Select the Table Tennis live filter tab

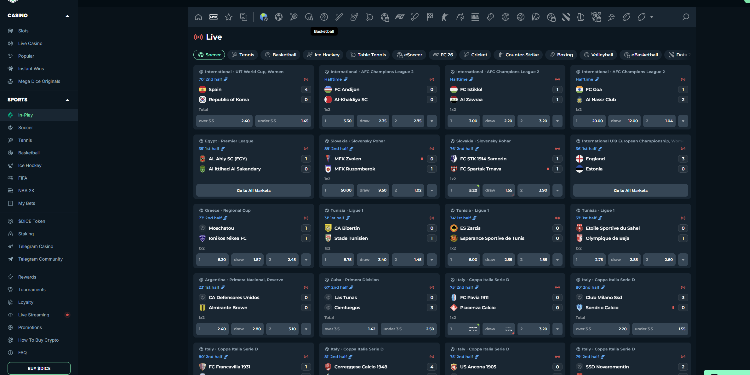[x=368, y=55]
